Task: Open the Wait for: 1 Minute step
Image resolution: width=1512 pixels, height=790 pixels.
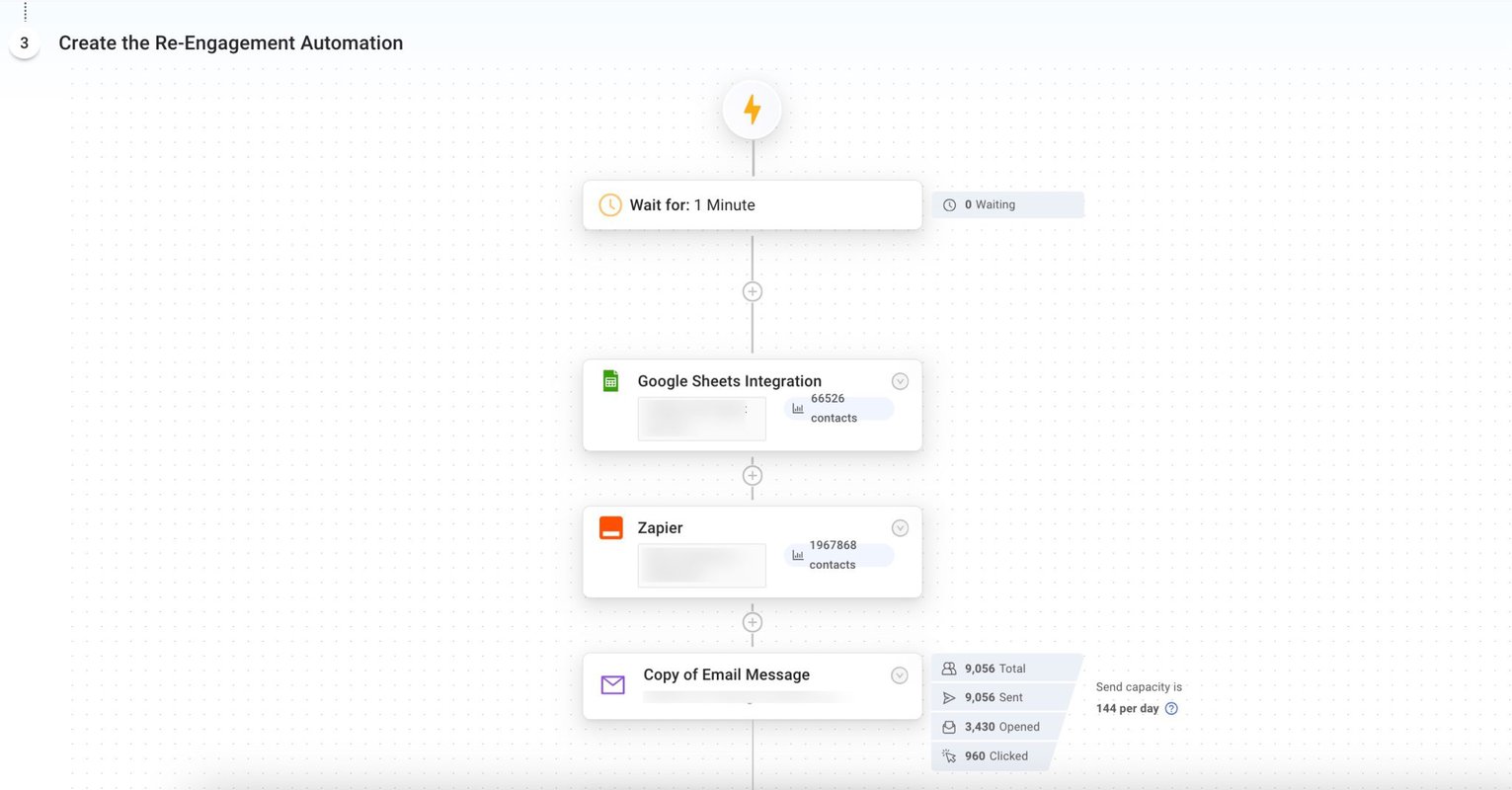Action: pos(753,205)
